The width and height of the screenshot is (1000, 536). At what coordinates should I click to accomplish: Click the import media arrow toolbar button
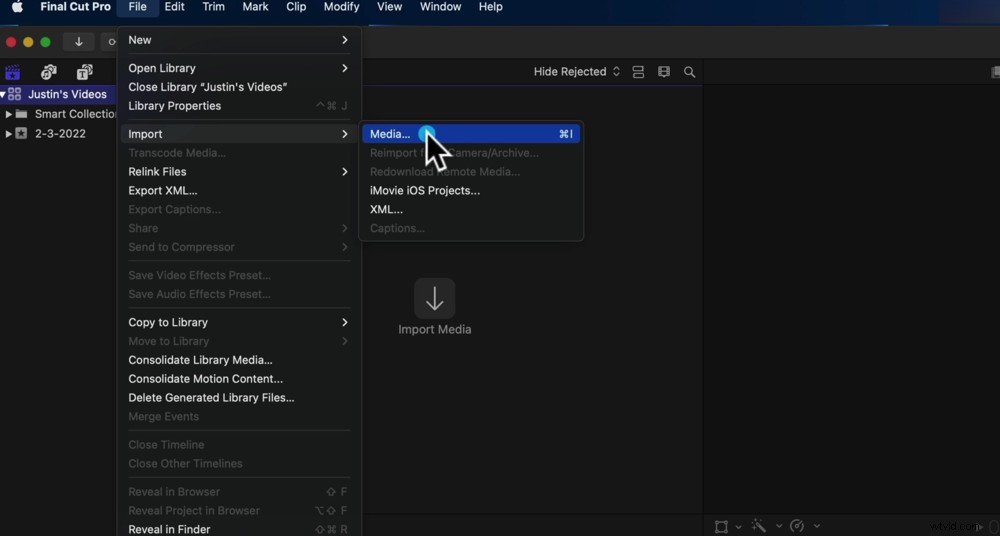[78, 42]
